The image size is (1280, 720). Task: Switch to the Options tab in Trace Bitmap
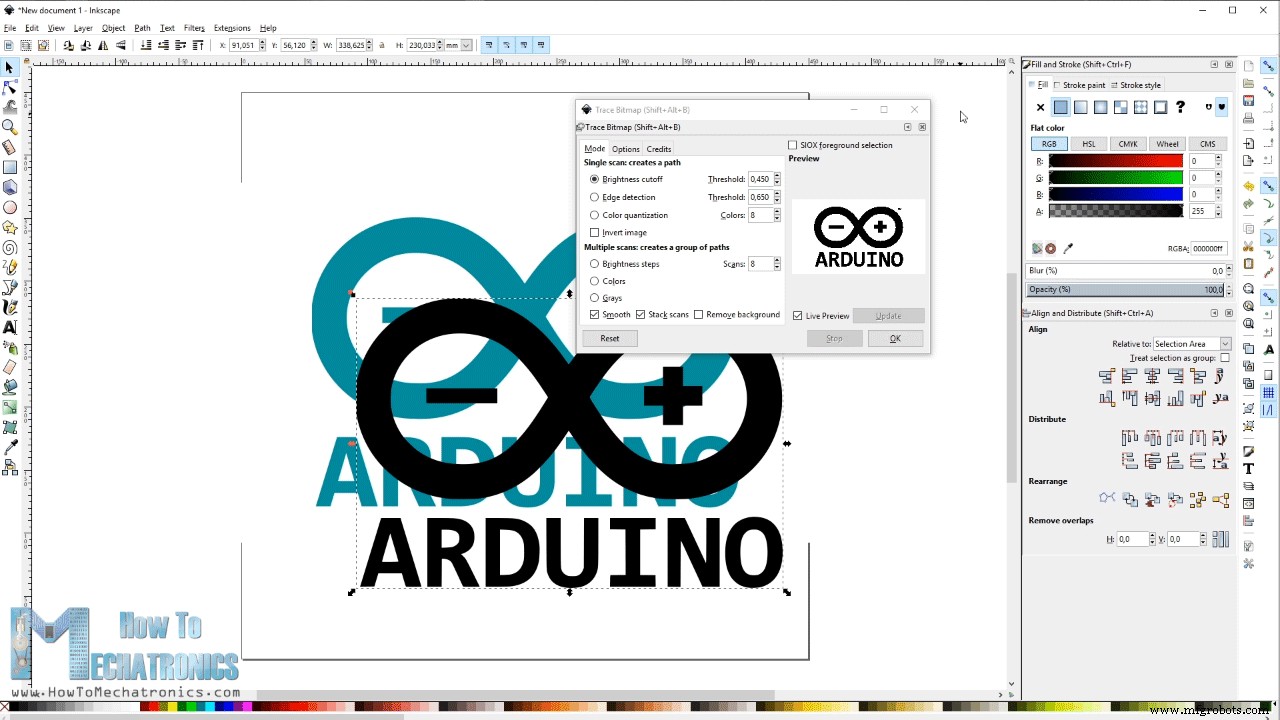point(625,148)
